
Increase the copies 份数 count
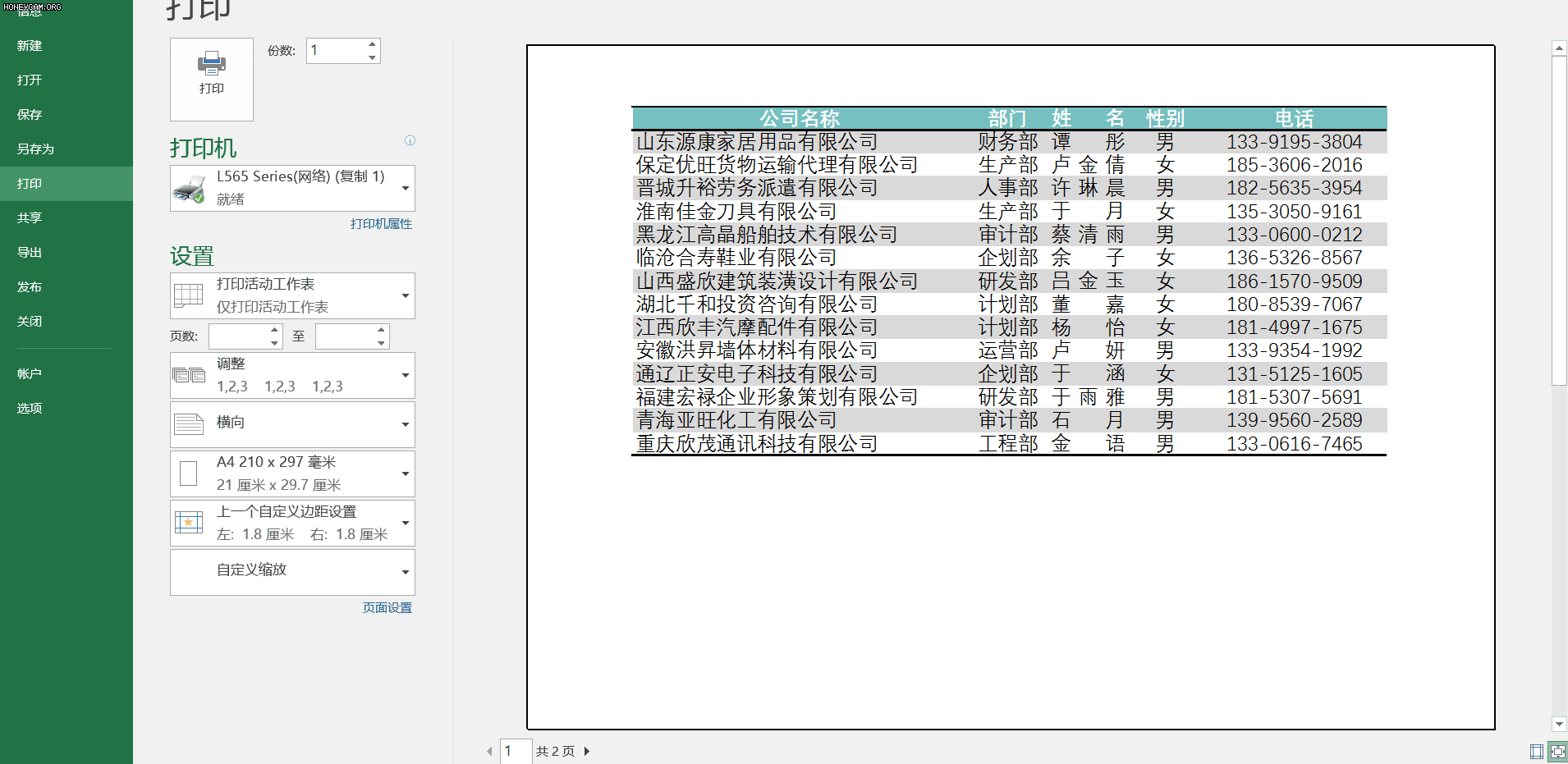coord(372,44)
